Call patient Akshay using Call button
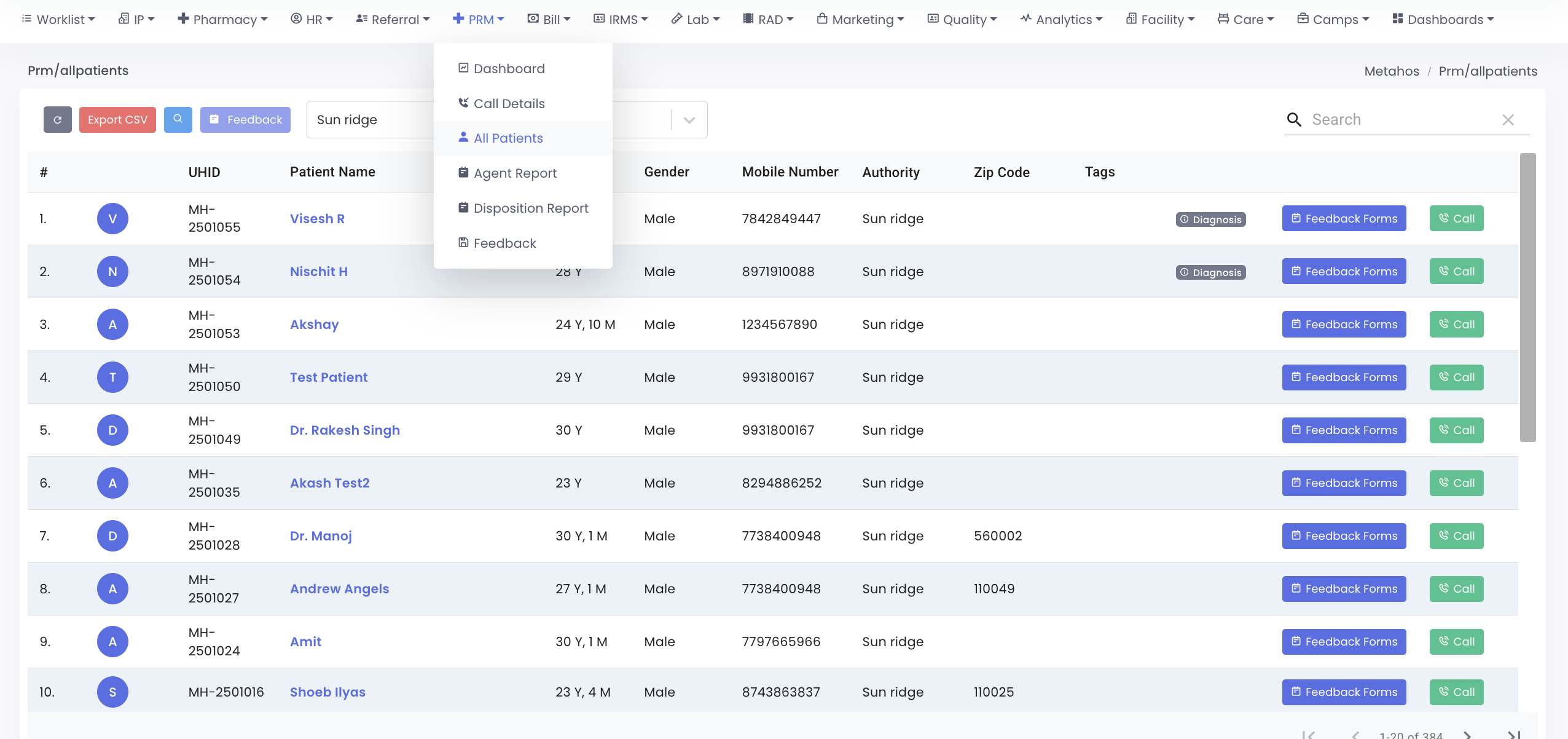 click(x=1456, y=325)
